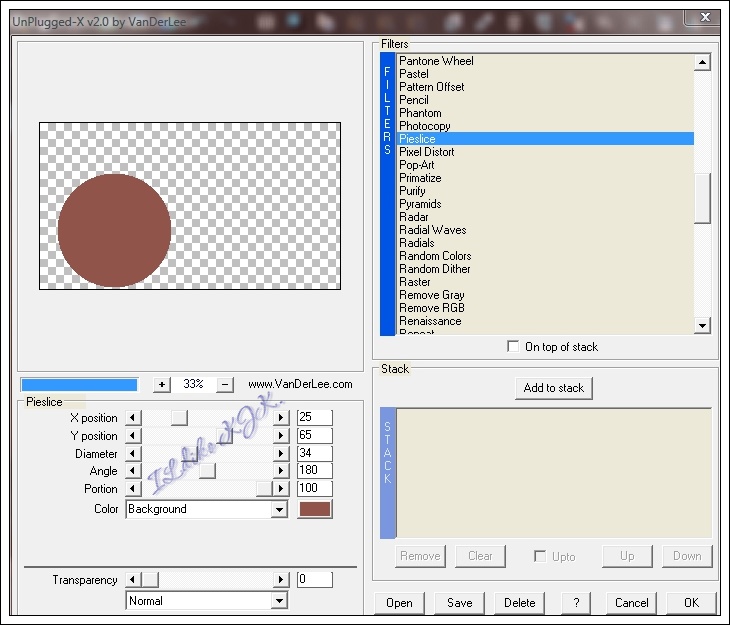The height and width of the screenshot is (625, 730).
Task: Pick the brown color swatch
Action: point(315,509)
